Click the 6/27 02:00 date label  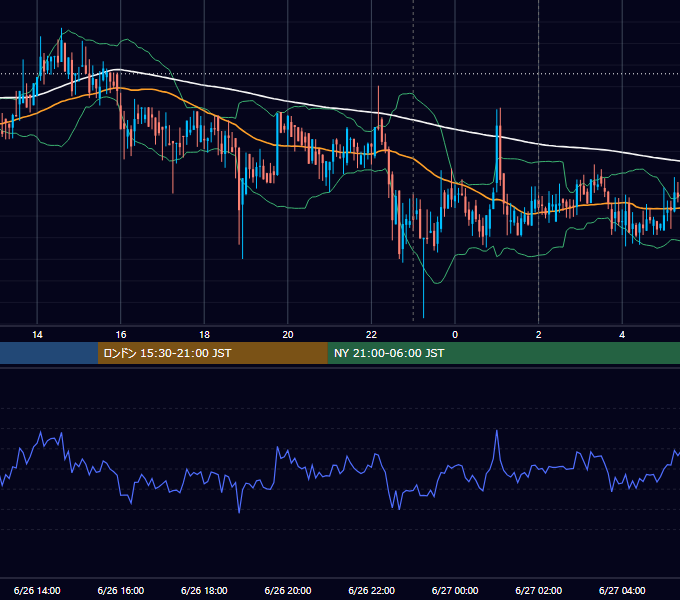(x=539, y=590)
